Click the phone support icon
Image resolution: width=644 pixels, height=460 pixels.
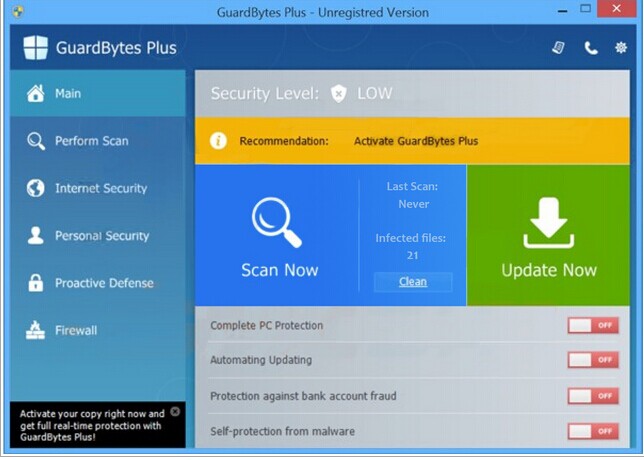[591, 48]
